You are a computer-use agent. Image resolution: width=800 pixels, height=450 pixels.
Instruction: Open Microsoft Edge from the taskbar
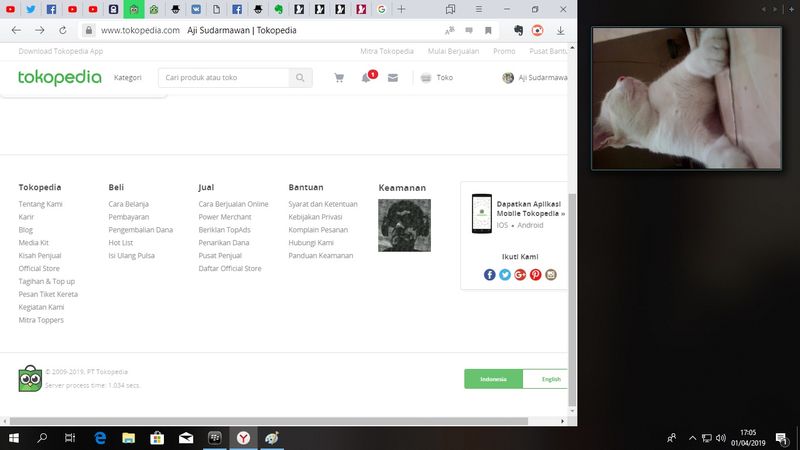[100, 438]
